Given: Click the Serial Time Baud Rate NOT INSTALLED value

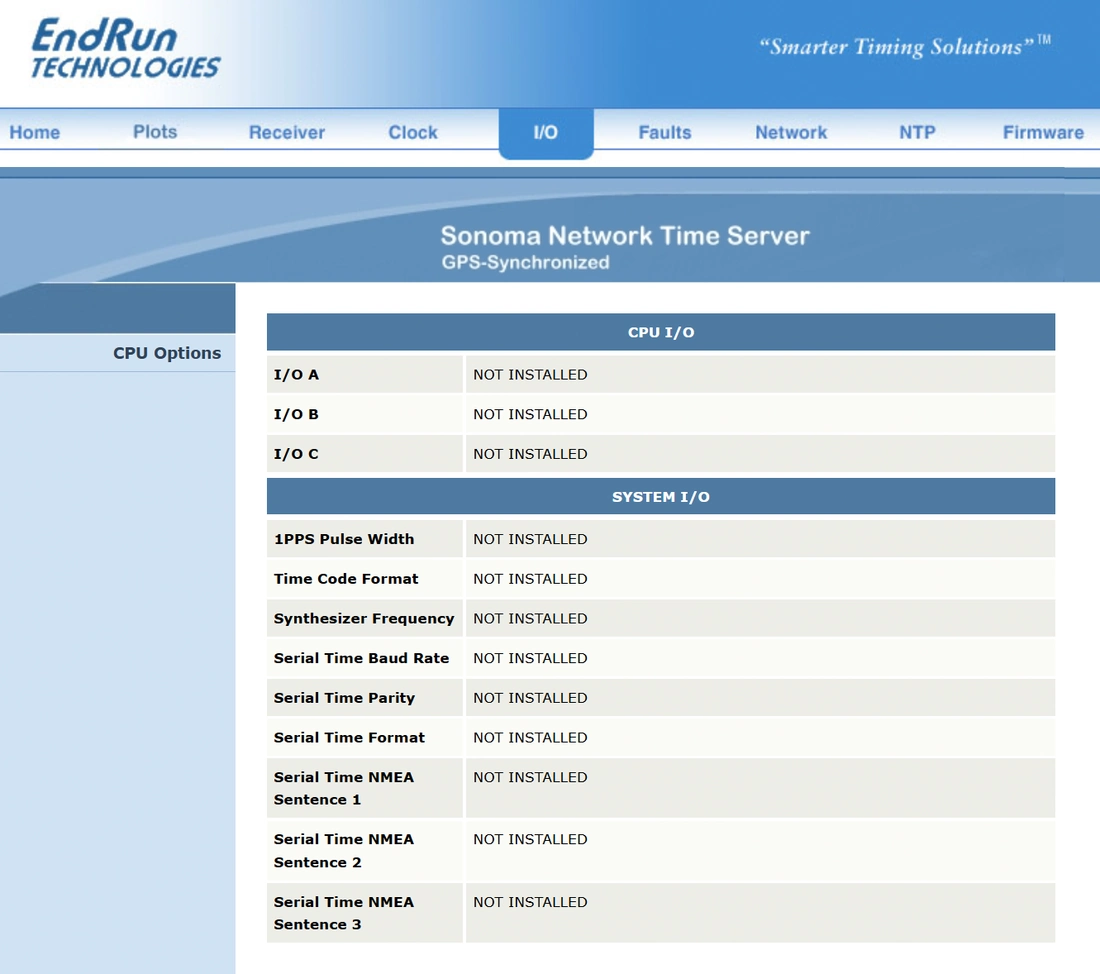Looking at the screenshot, I should pyautogui.click(x=530, y=658).
